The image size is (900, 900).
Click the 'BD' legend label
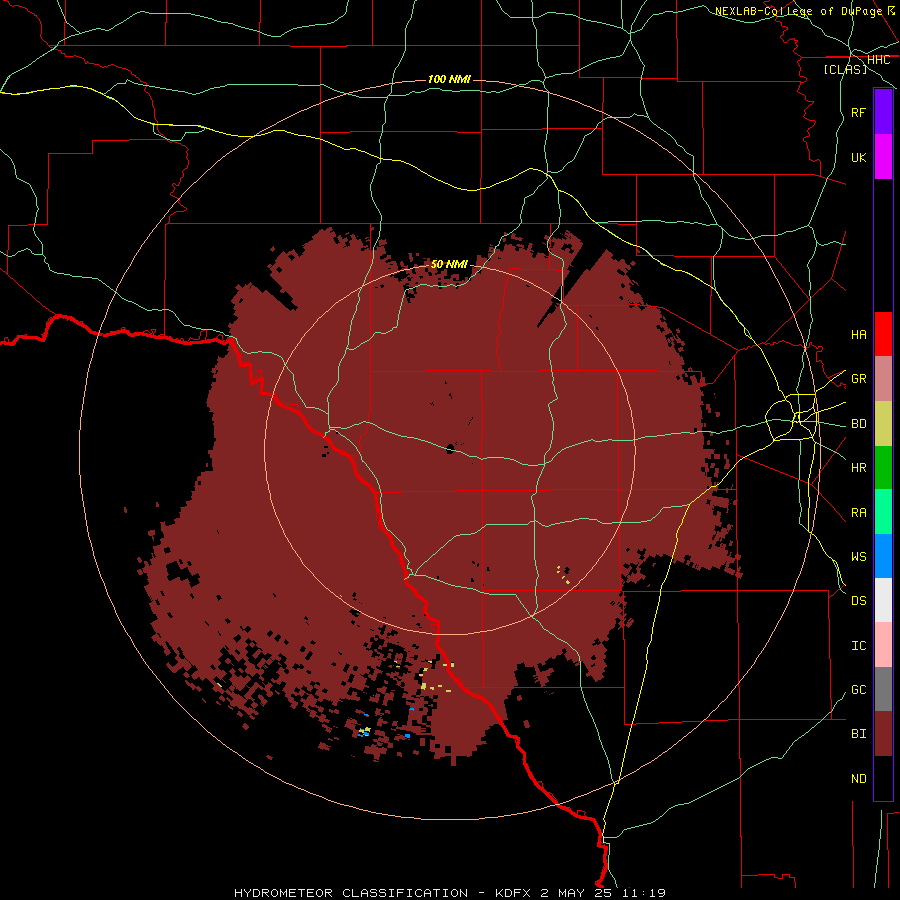pos(858,424)
